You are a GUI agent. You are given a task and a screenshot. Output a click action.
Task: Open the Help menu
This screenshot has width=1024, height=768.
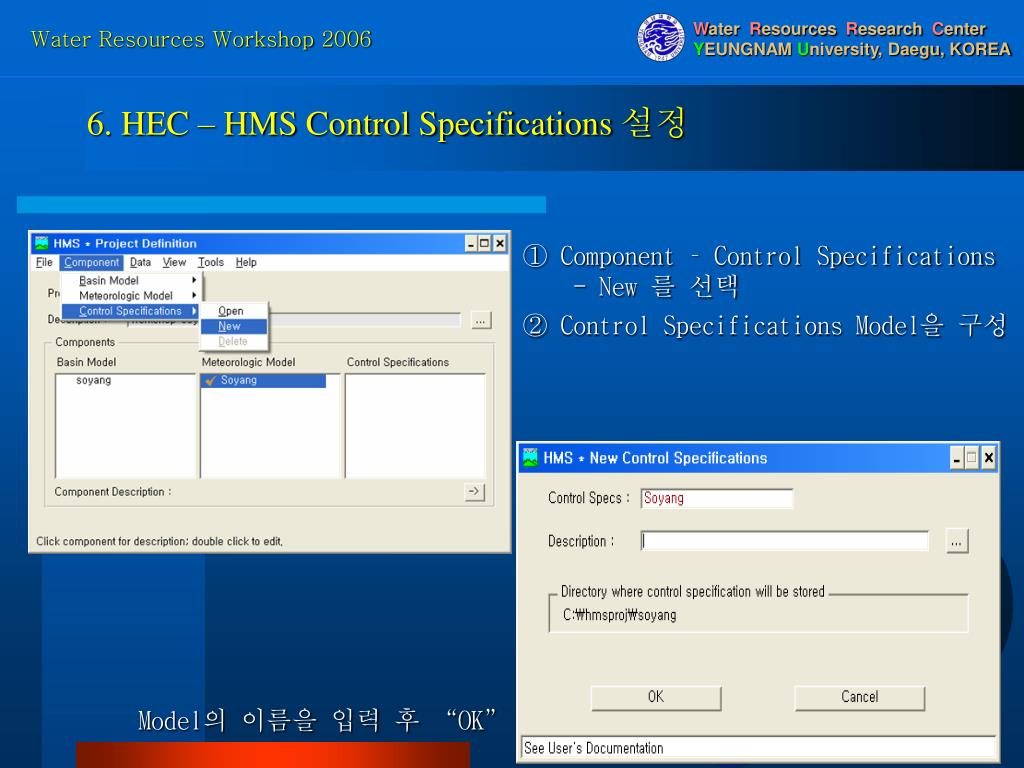246,263
